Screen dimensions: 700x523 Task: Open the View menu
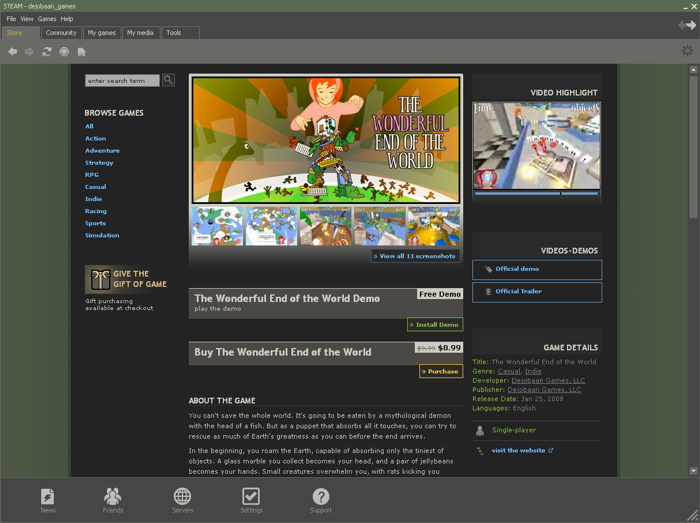pyautogui.click(x=27, y=19)
